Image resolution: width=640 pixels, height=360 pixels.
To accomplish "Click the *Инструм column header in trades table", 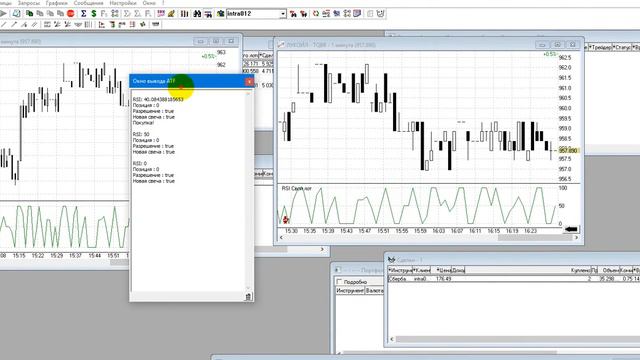I will point(400,270).
